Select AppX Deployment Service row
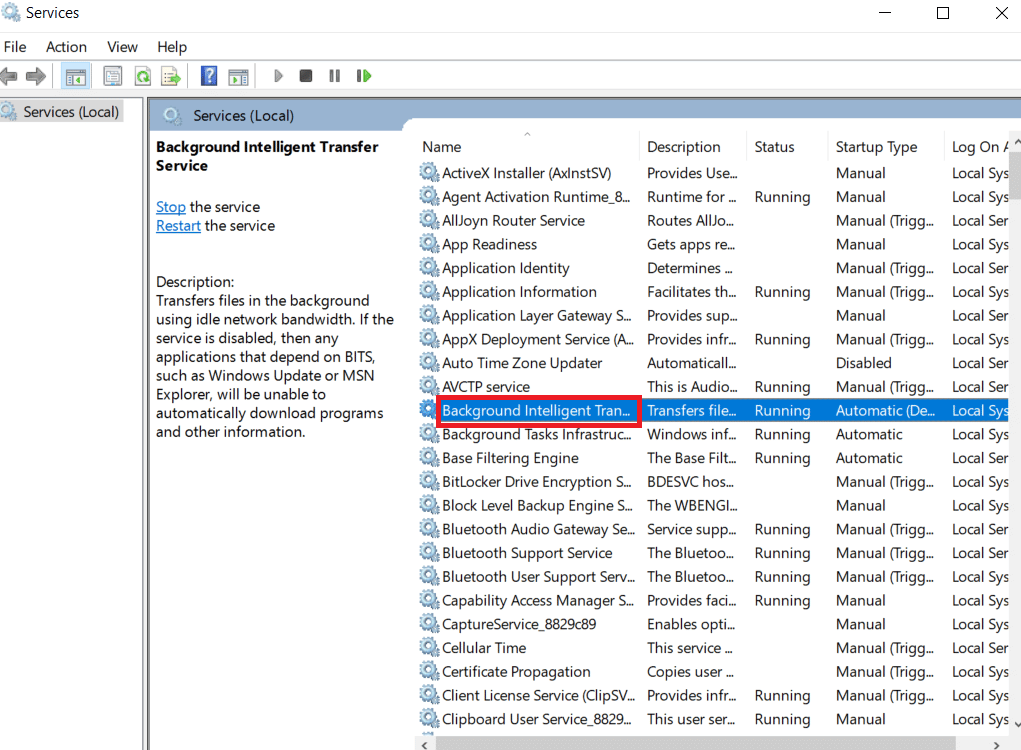Screen dimensions: 1021x750 pos(537,339)
